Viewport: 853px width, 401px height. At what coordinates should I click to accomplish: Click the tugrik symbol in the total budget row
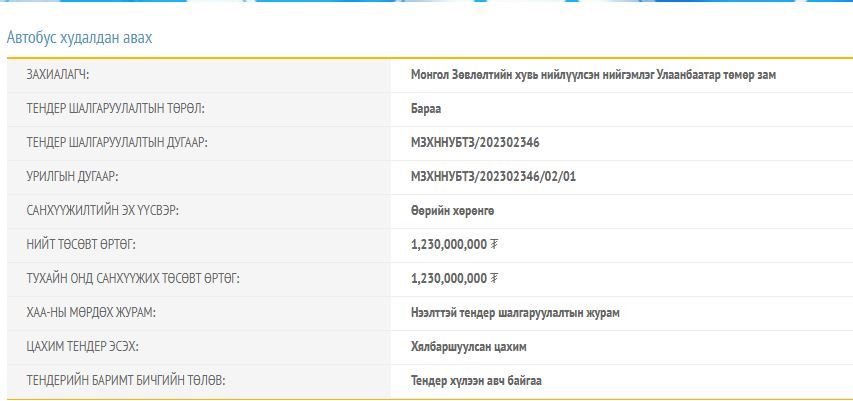coord(494,245)
